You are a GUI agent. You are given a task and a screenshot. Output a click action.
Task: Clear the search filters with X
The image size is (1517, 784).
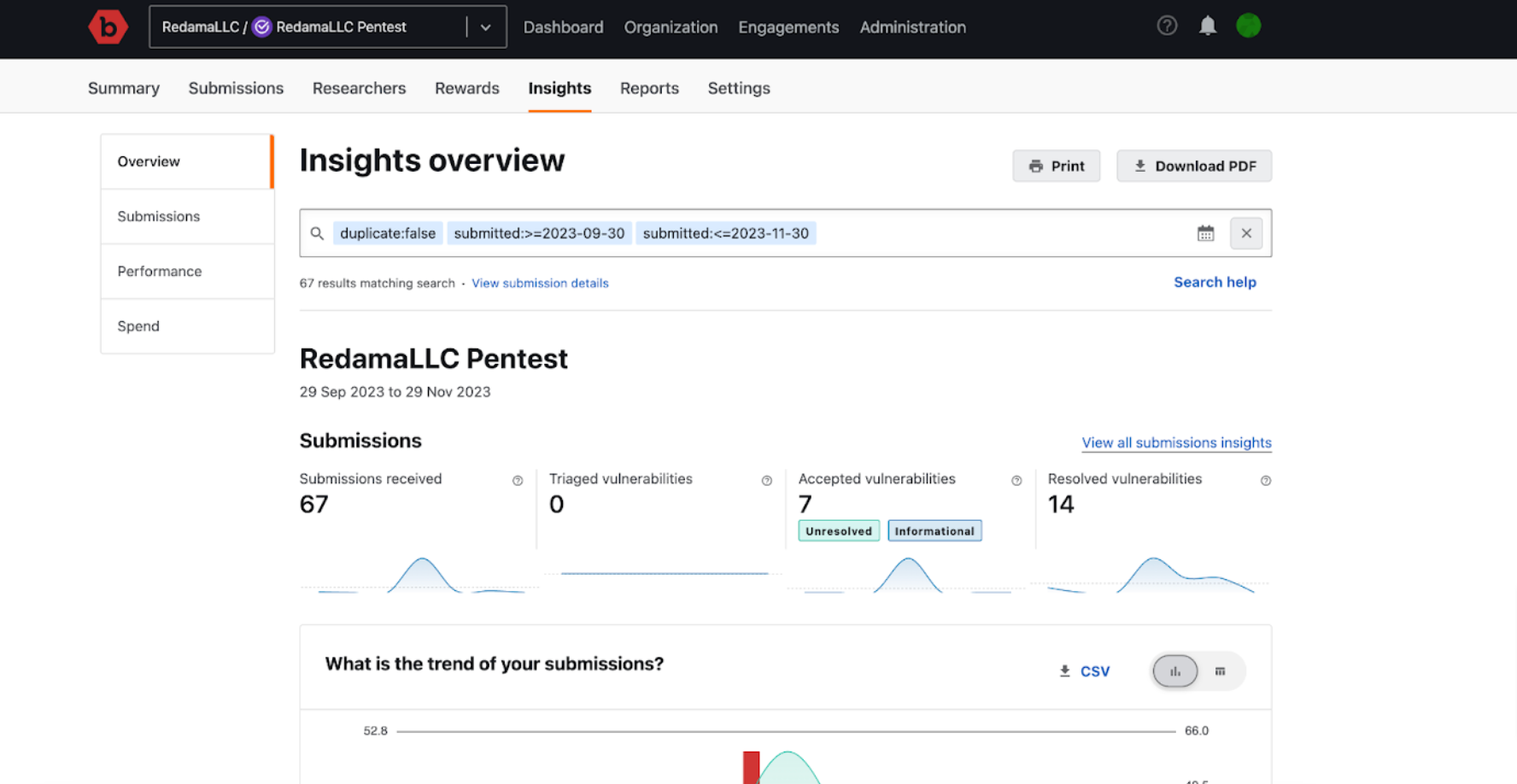click(x=1246, y=233)
